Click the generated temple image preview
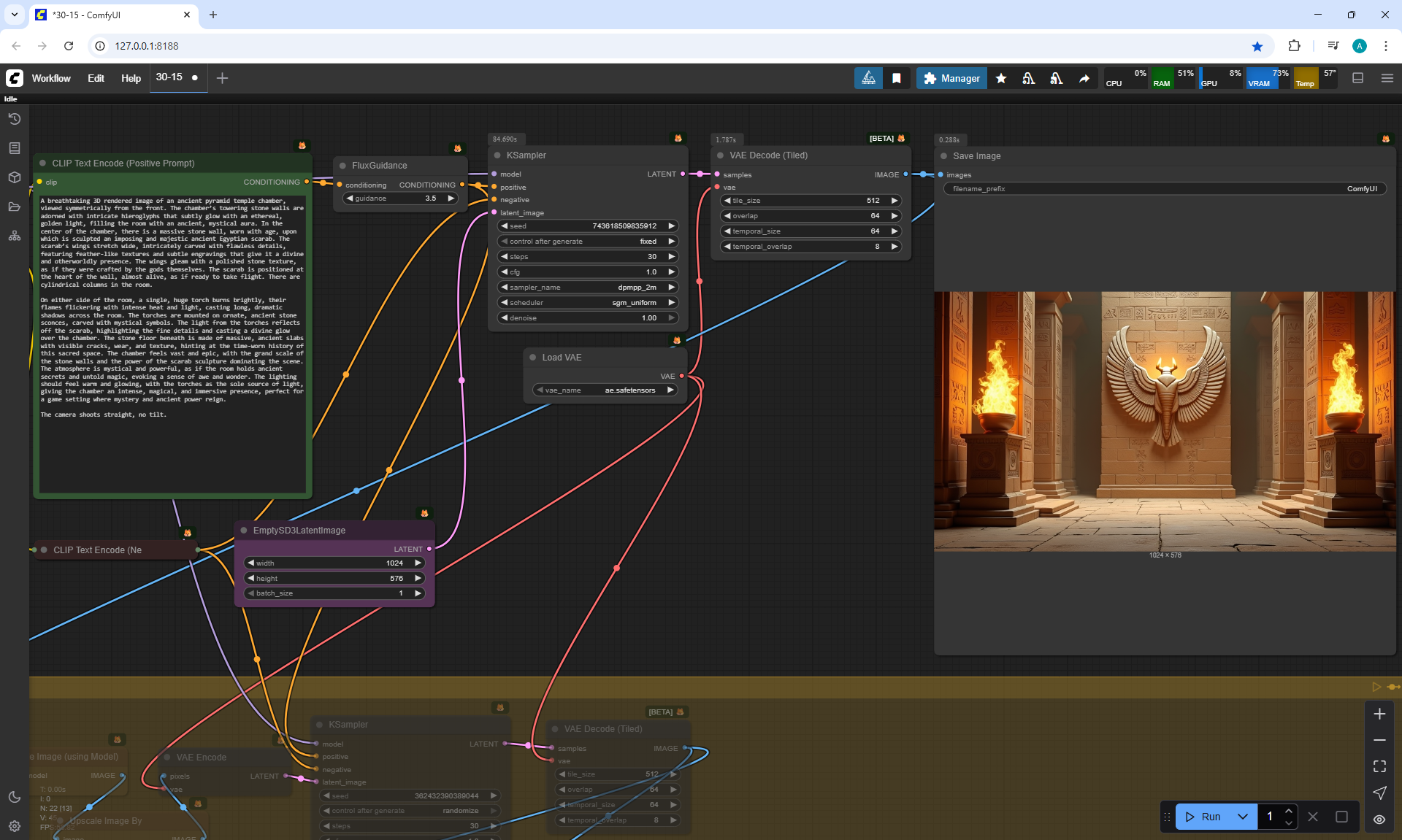The height and width of the screenshot is (840, 1402). click(x=1164, y=420)
